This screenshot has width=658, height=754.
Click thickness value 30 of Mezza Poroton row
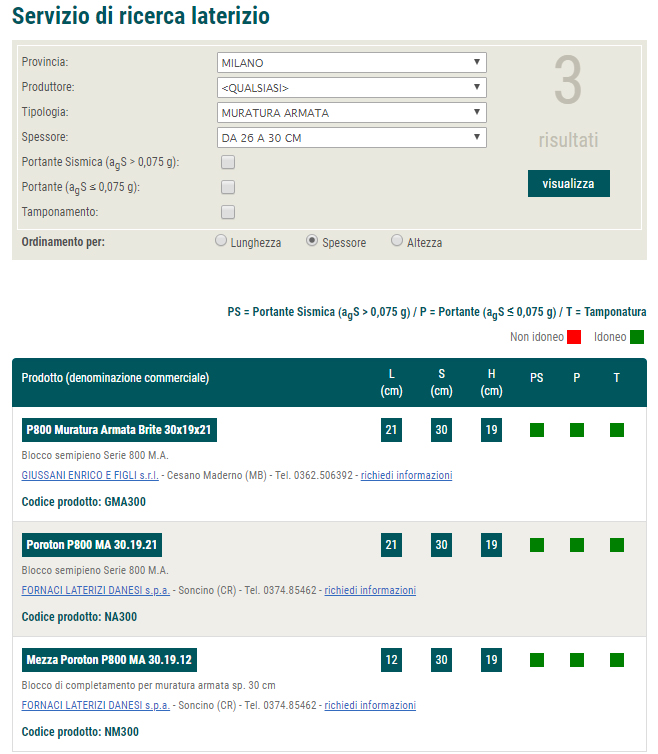click(x=442, y=660)
